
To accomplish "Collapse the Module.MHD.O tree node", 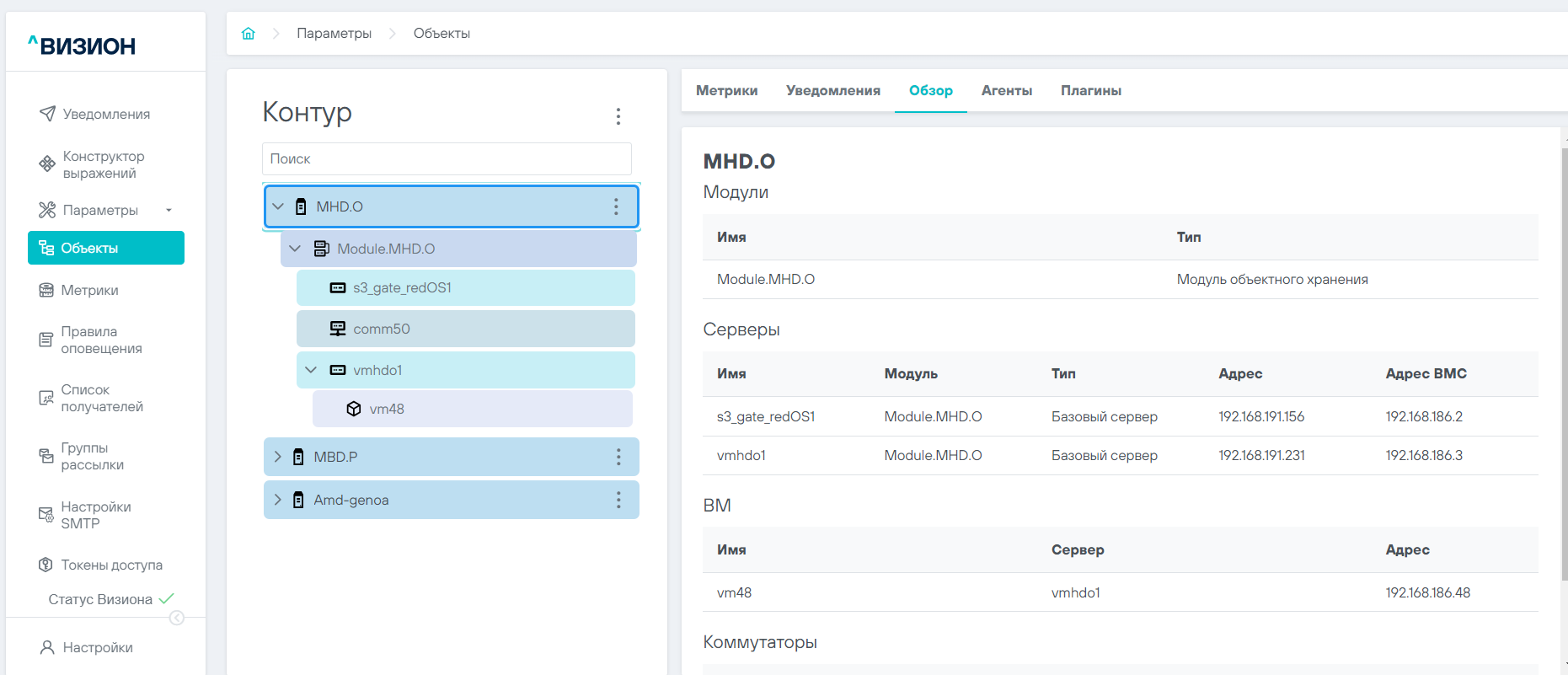I will (x=295, y=249).
